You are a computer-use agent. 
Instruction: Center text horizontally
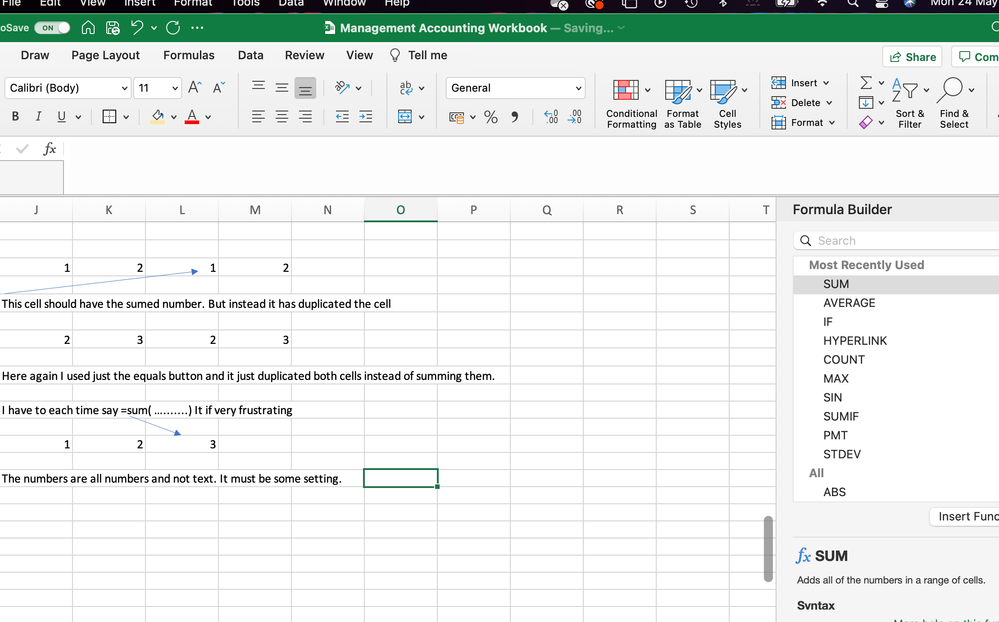pos(282,117)
